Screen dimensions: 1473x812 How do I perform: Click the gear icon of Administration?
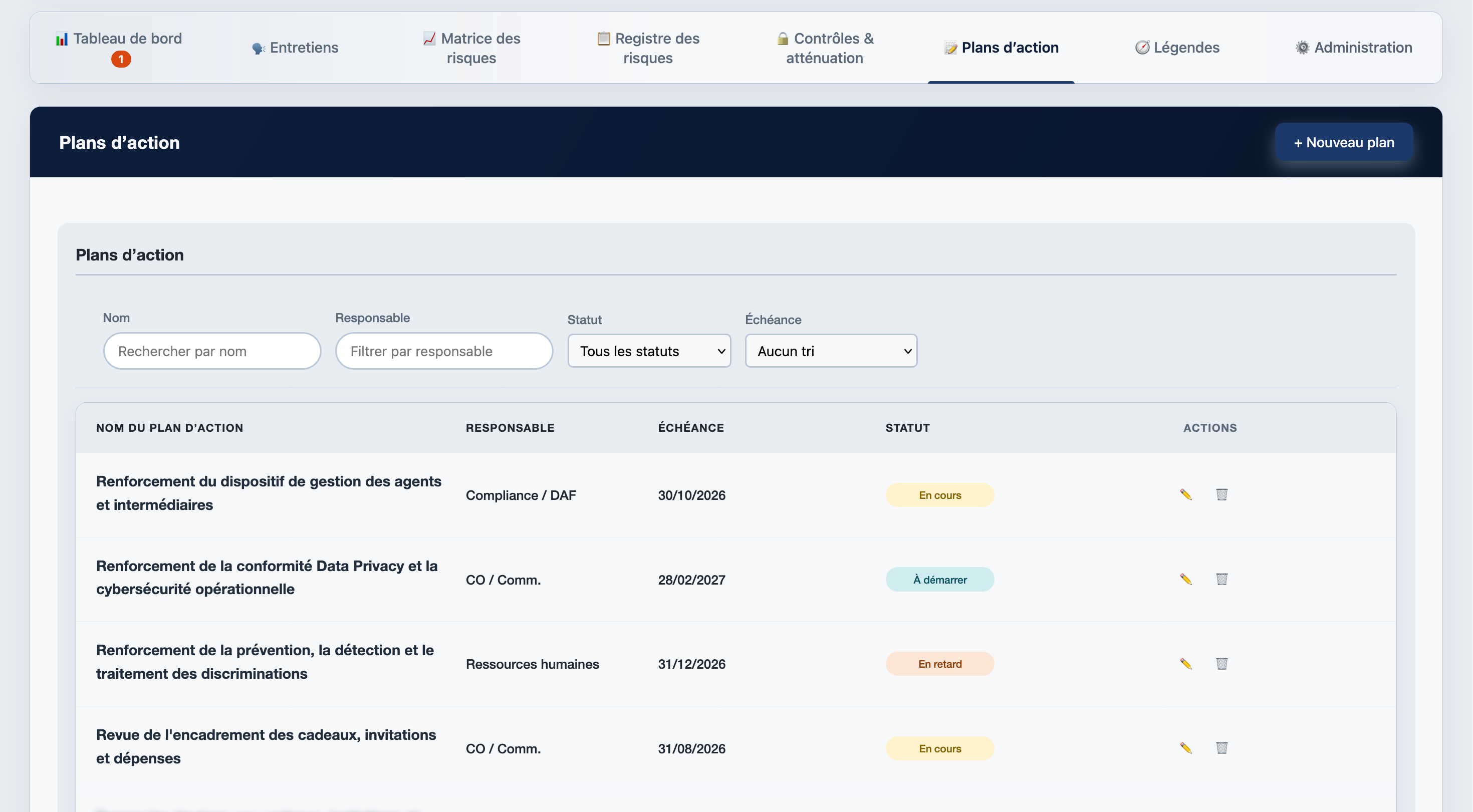(1302, 48)
